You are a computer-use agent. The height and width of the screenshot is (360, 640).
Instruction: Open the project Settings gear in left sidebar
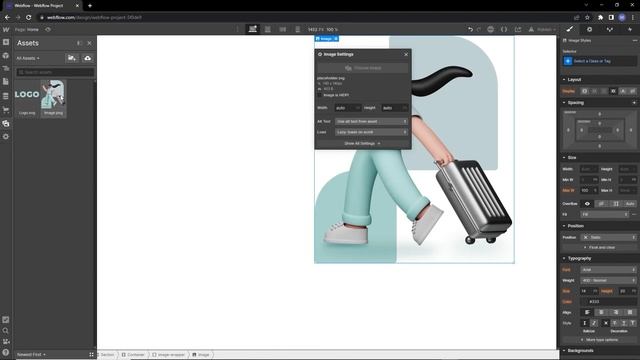(6, 137)
